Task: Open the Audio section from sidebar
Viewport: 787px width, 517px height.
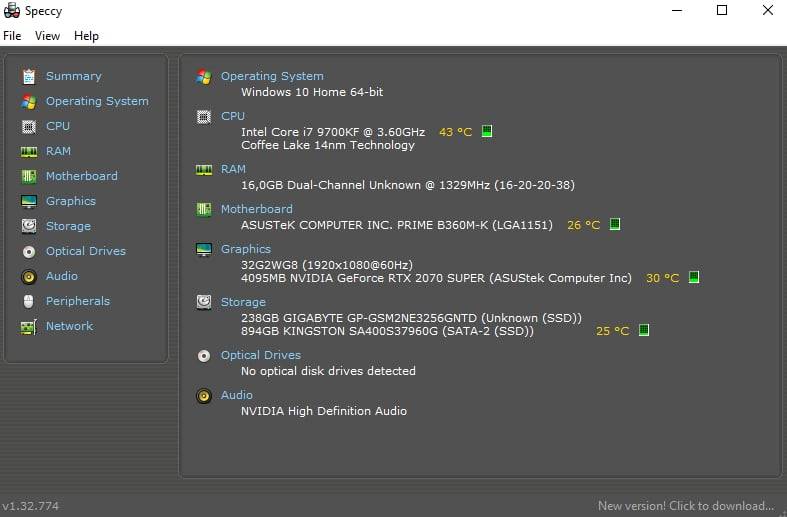Action: coord(62,276)
